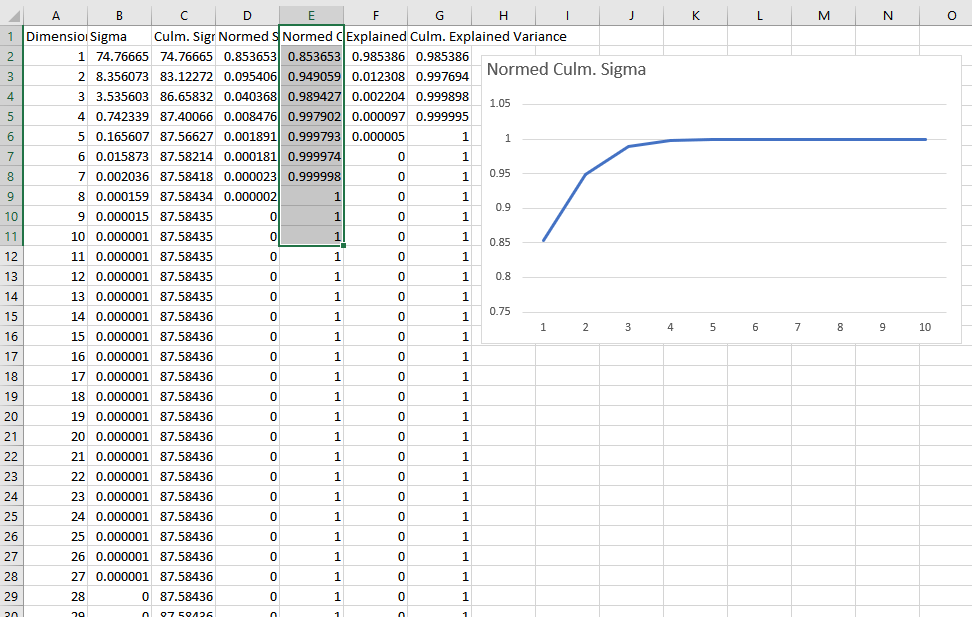Viewport: 972px width, 617px height.
Task: Click the 1.05 label on chart vertical axis
Action: tap(500, 104)
